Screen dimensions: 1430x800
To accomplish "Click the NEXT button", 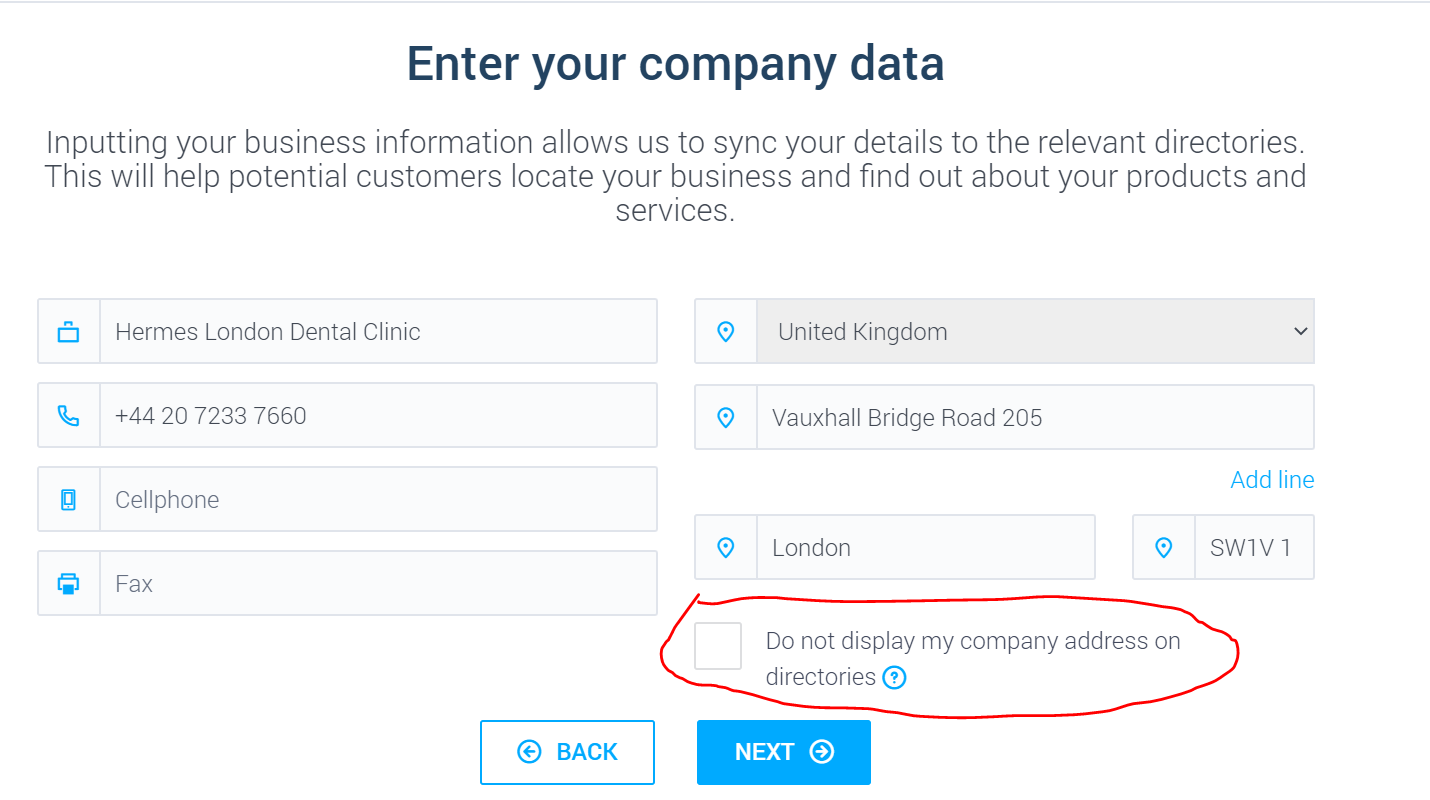I will click(783, 752).
